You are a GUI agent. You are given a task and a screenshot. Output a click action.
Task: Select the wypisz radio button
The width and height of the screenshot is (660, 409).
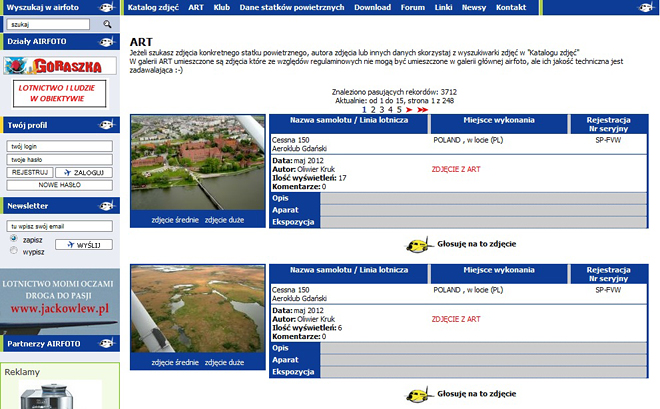[14, 250]
